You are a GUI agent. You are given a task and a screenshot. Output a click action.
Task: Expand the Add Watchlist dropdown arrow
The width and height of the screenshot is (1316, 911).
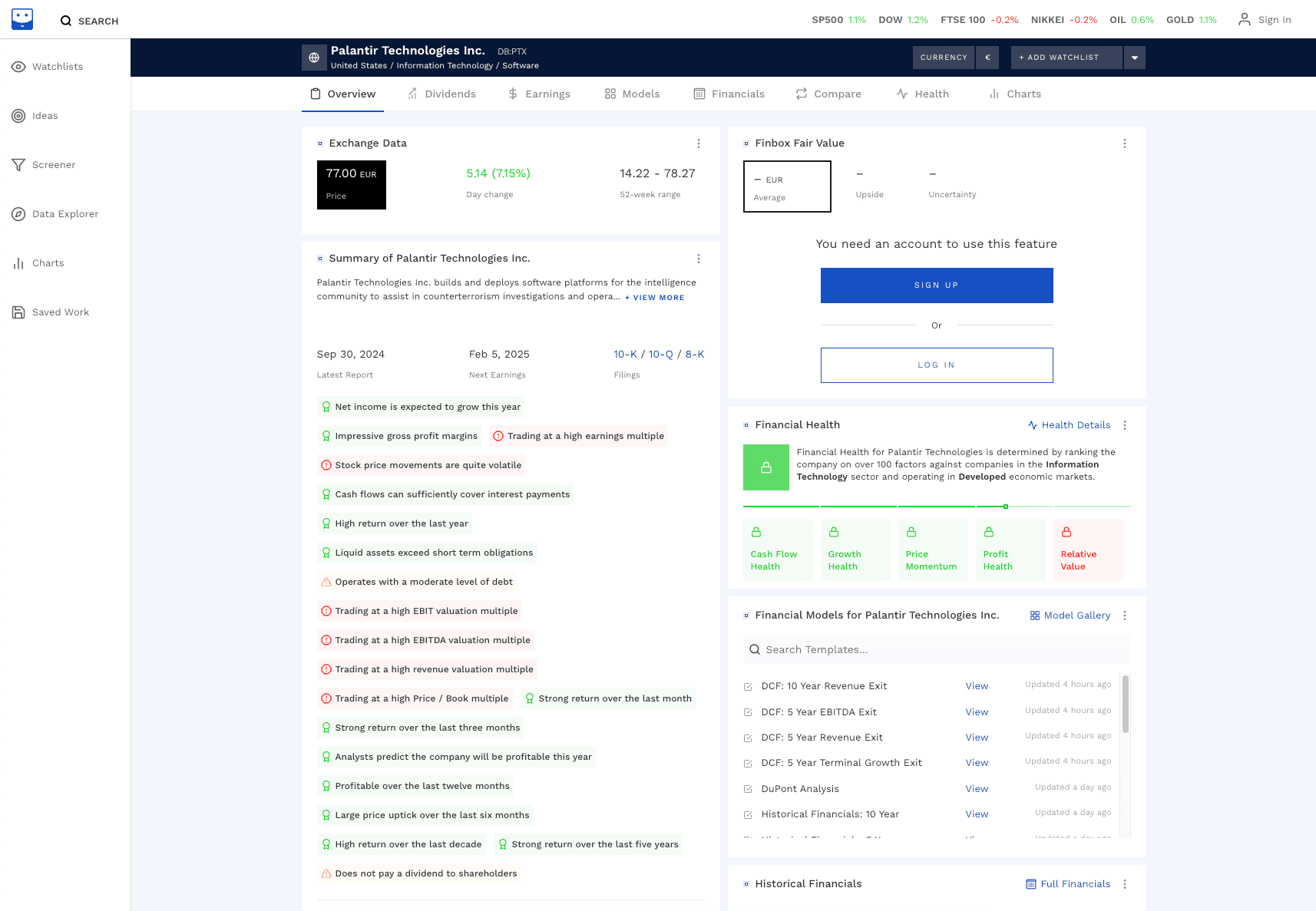coord(1135,58)
